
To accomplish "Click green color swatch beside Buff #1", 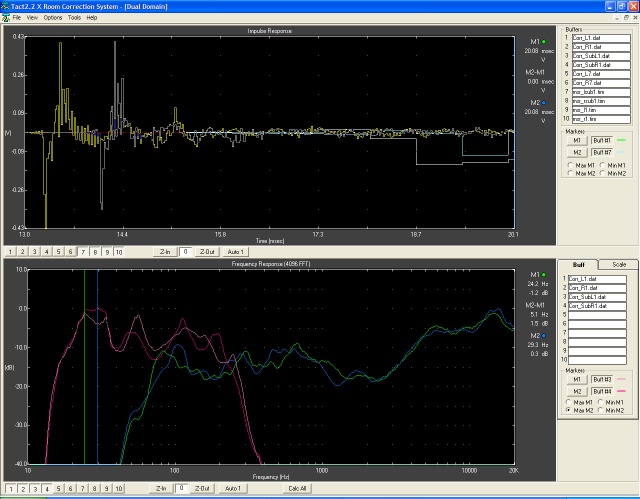I will tap(621, 140).
